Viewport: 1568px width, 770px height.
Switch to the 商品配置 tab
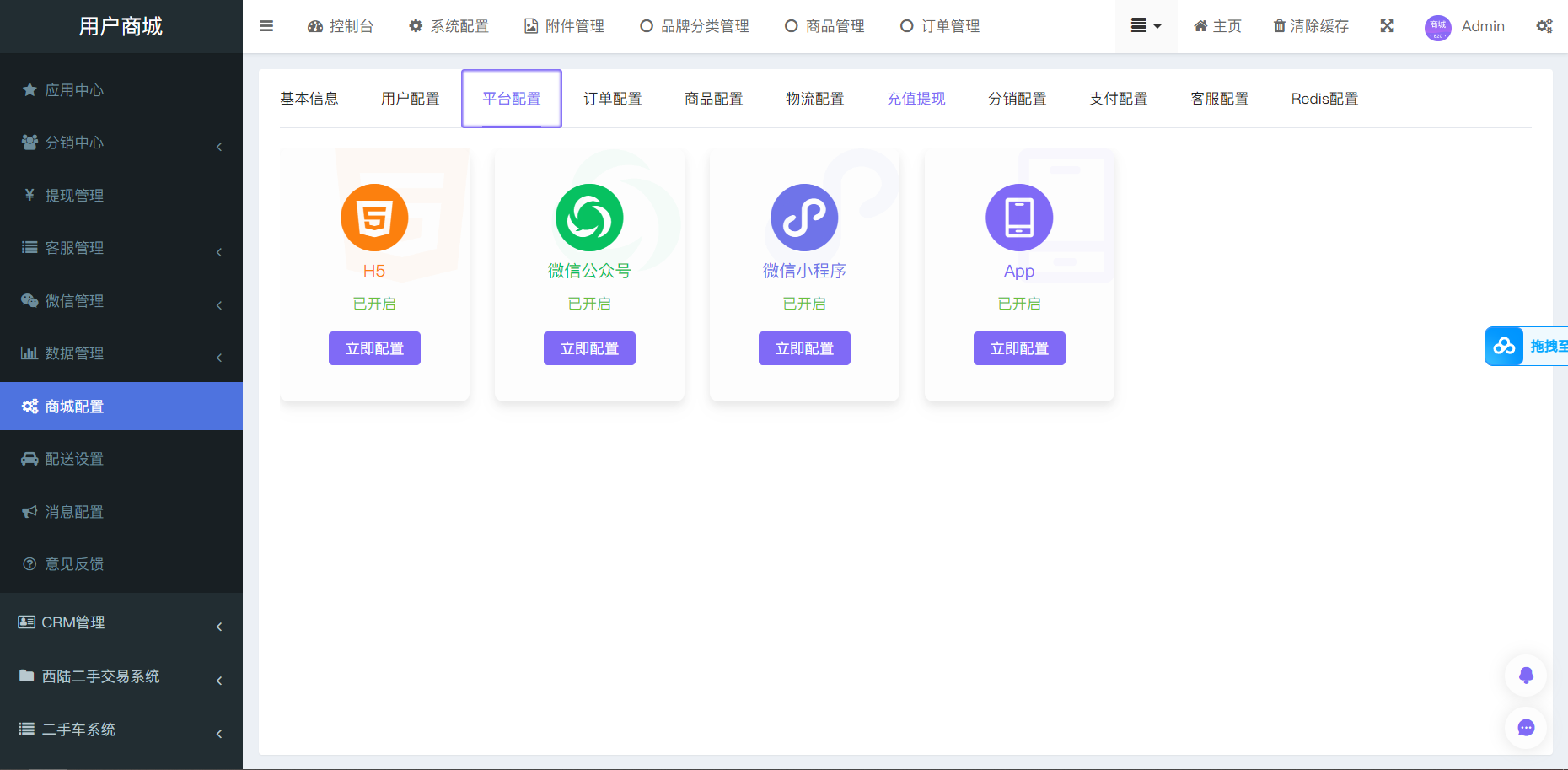click(x=714, y=99)
